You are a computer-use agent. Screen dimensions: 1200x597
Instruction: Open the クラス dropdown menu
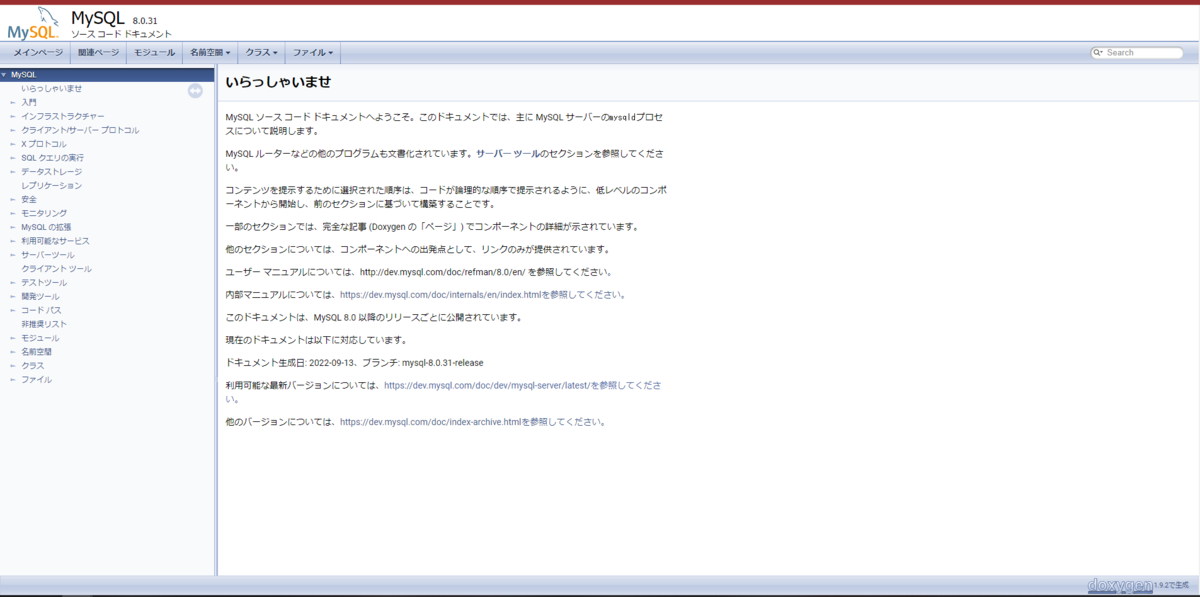pyautogui.click(x=262, y=52)
